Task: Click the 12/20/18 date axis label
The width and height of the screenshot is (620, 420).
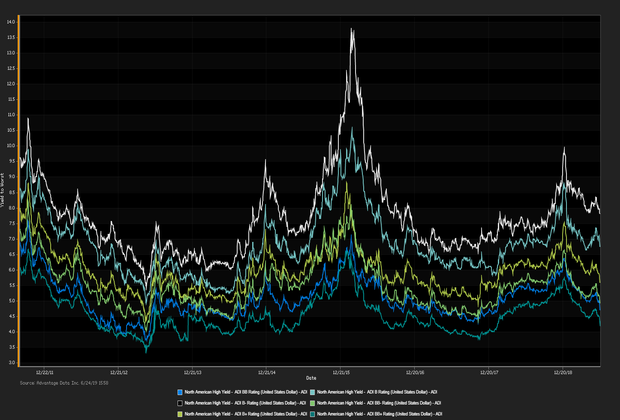Action: (x=563, y=373)
